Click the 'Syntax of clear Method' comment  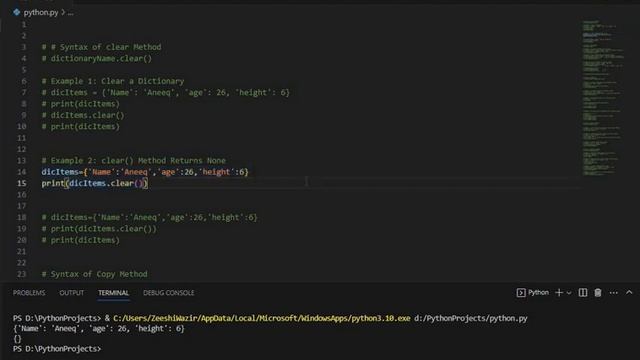[x=101, y=47]
